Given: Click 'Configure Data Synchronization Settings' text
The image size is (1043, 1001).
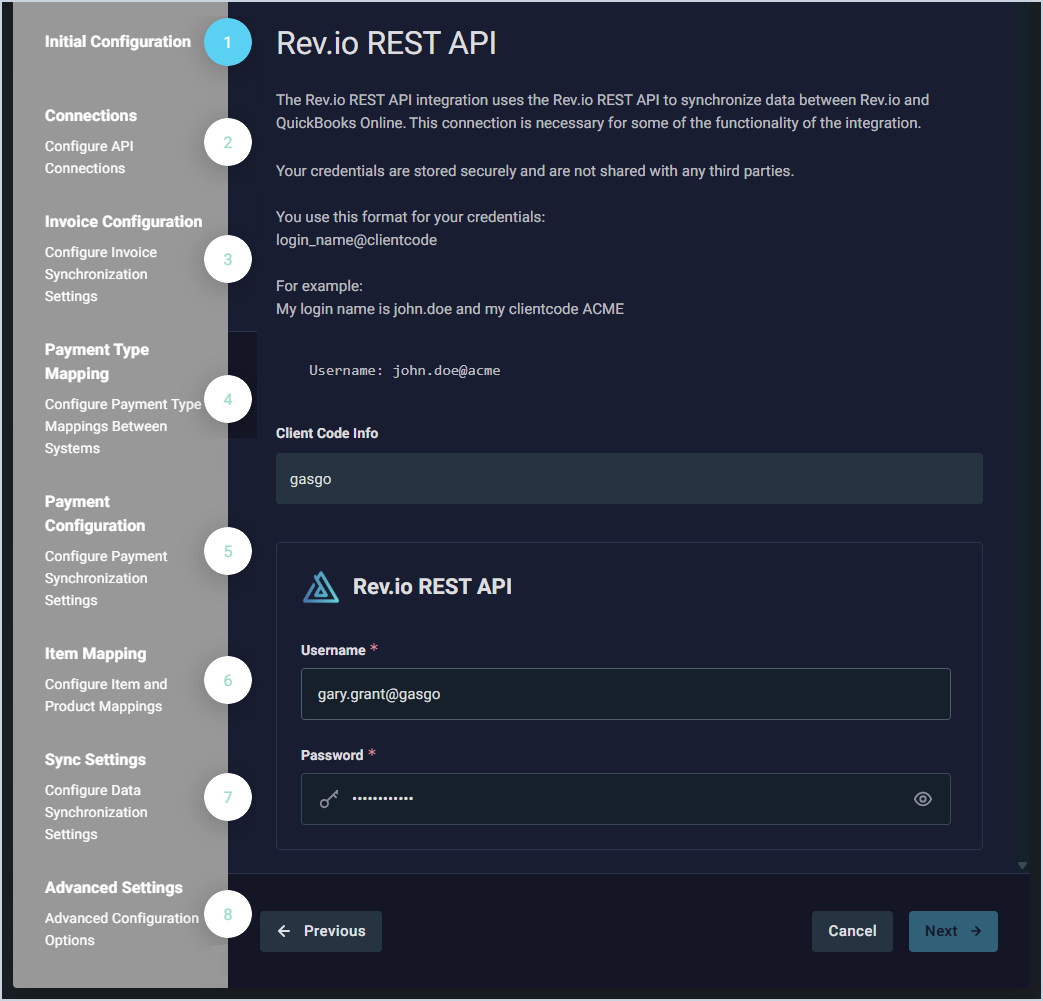Looking at the screenshot, I should pos(96,812).
